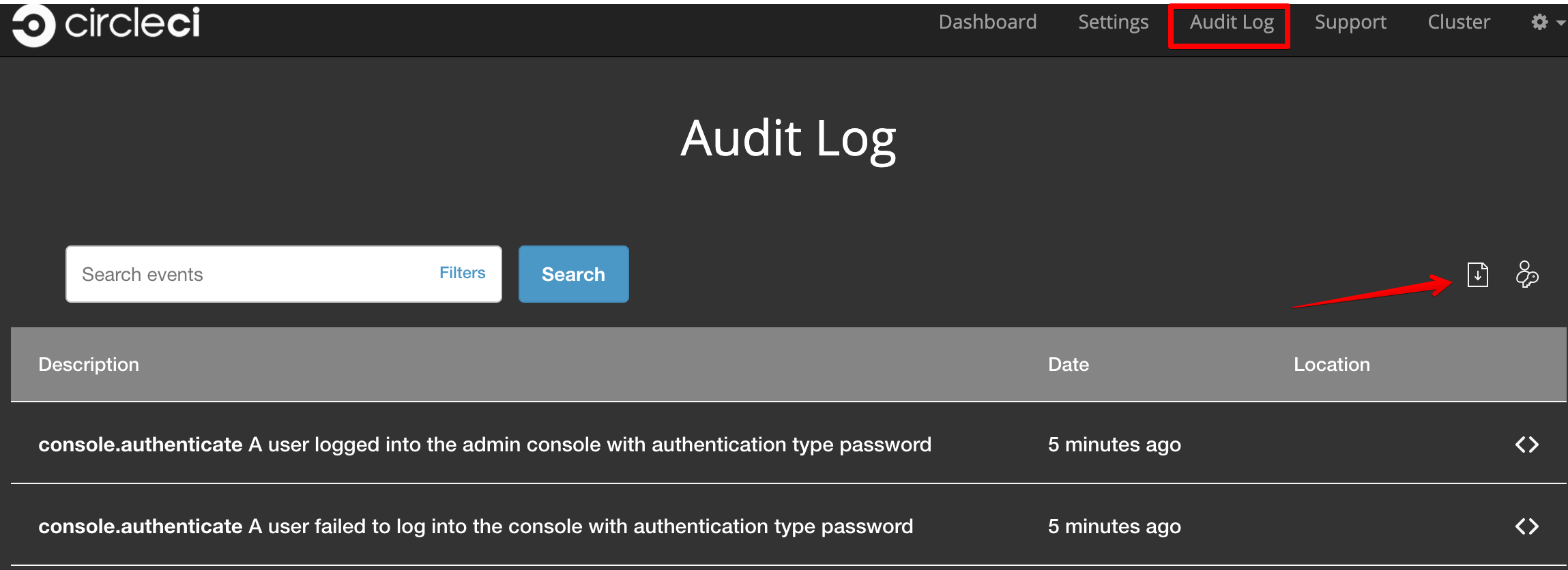Click the Date column header
The width and height of the screenshot is (1568, 570).
(x=1068, y=365)
